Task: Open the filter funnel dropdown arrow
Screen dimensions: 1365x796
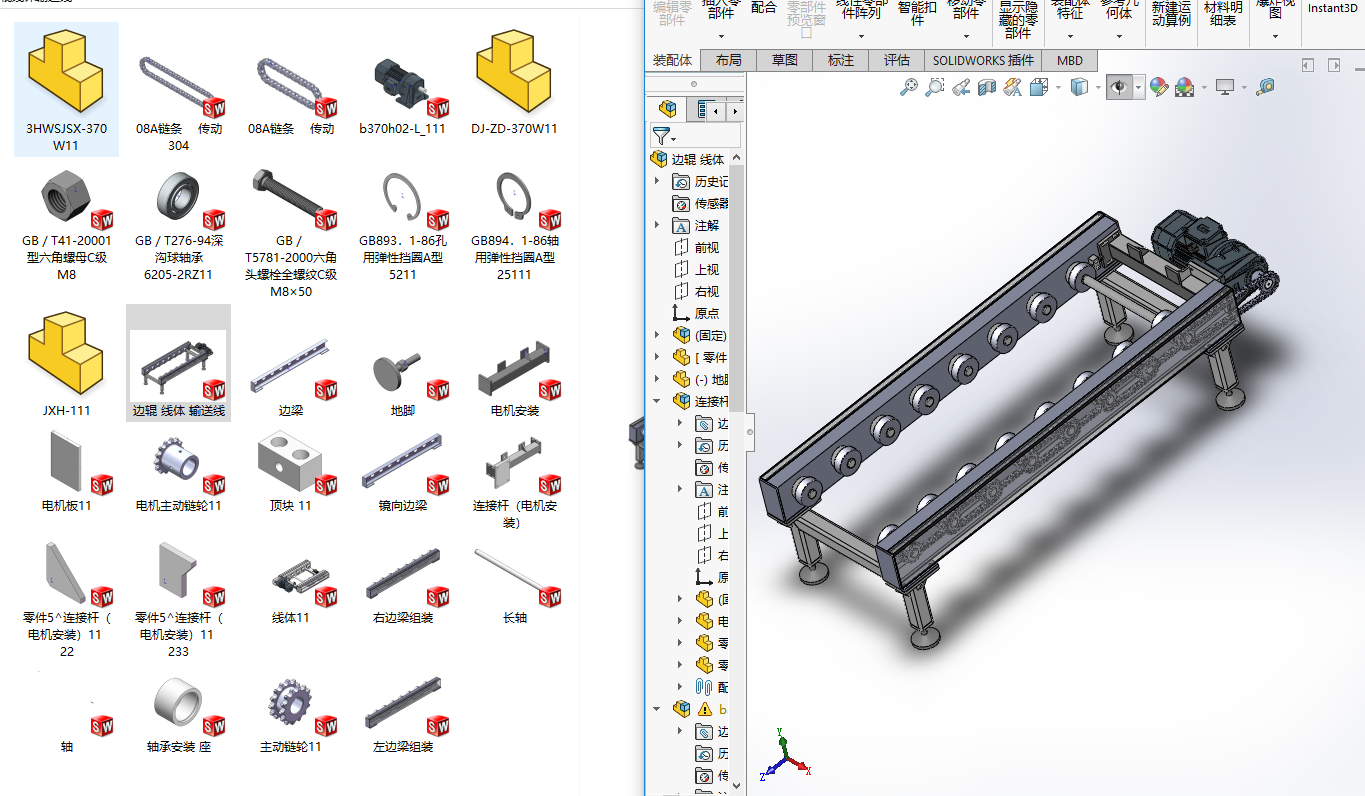Action: click(x=673, y=138)
